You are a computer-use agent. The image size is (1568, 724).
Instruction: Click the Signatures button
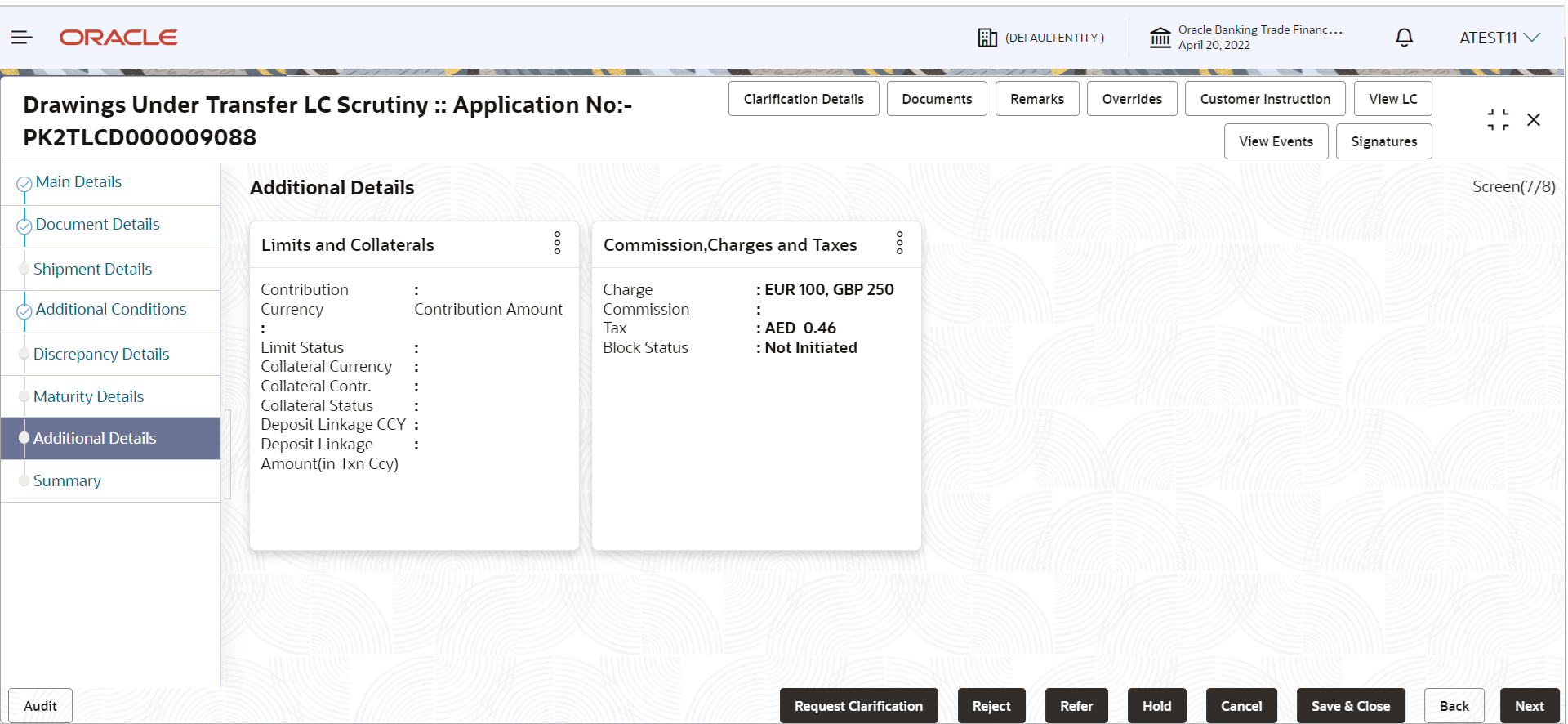1383,141
